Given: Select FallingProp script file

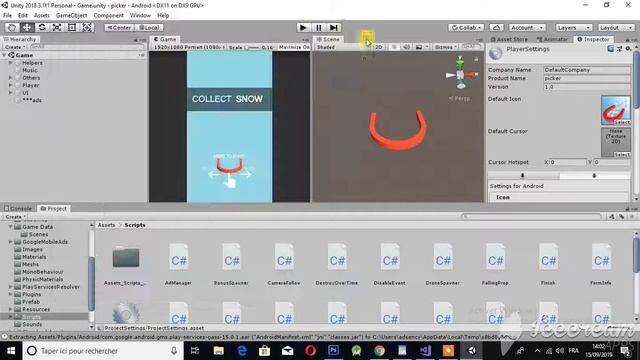Looking at the screenshot, I should pos(495,263).
